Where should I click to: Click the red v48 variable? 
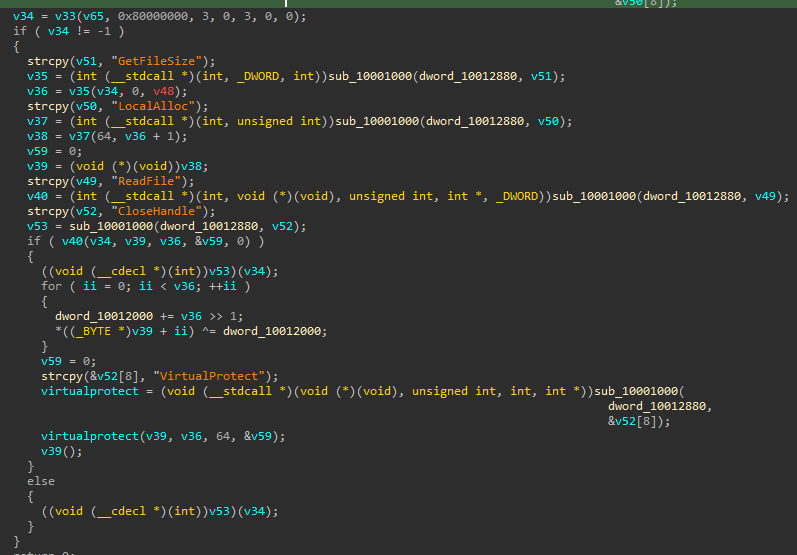[164, 91]
